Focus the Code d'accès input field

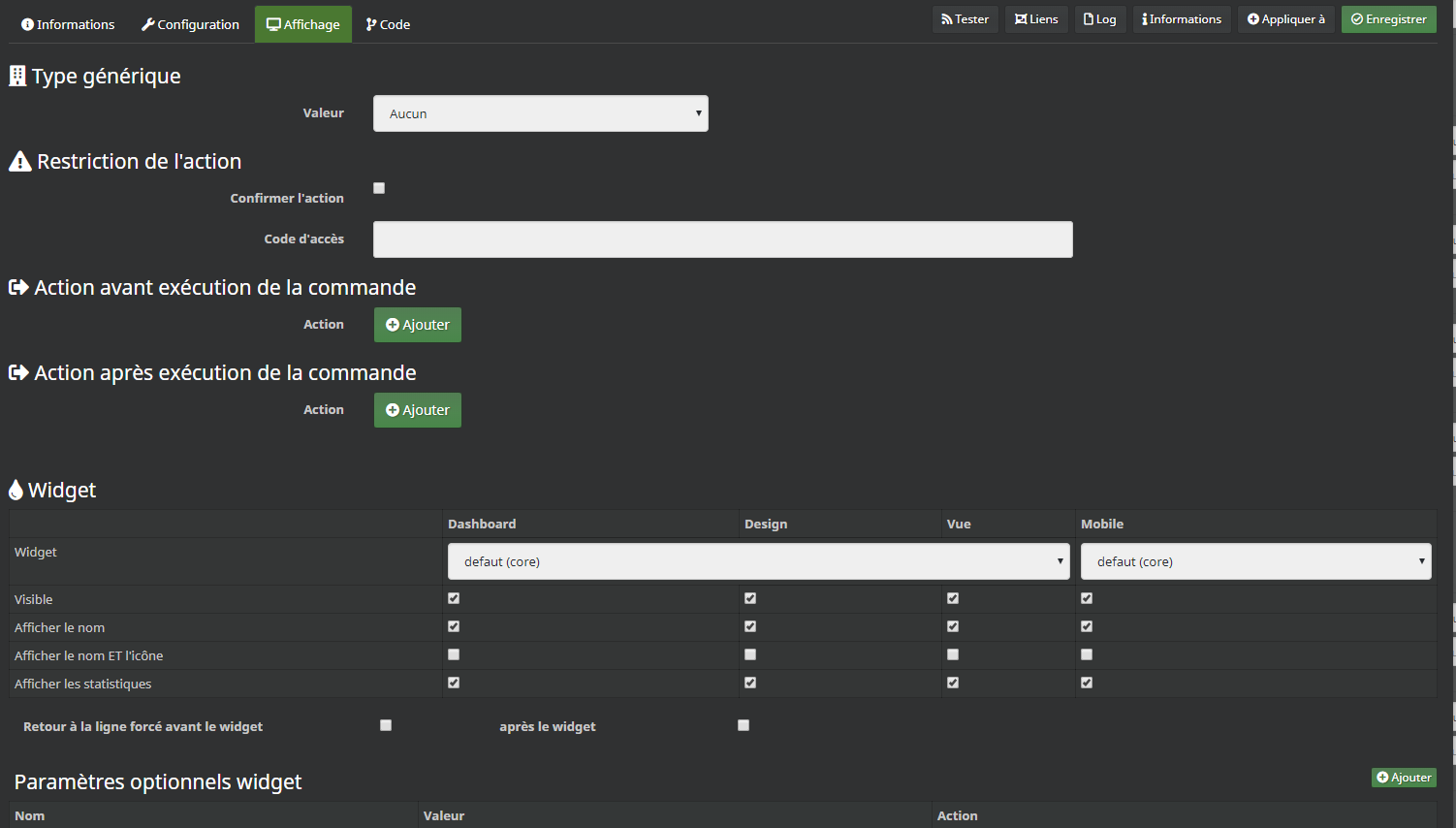click(x=723, y=239)
